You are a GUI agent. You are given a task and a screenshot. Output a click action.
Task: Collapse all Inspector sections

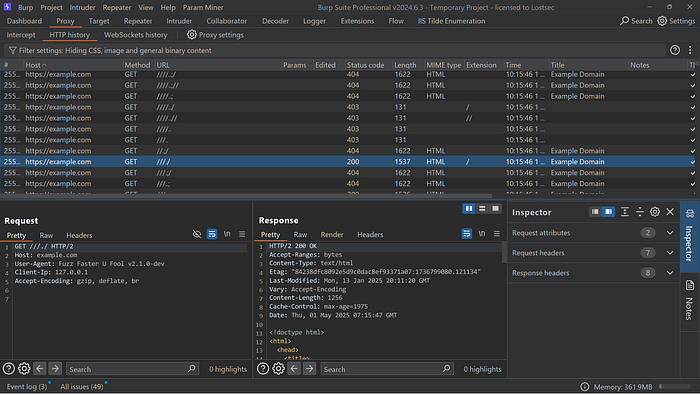640,212
